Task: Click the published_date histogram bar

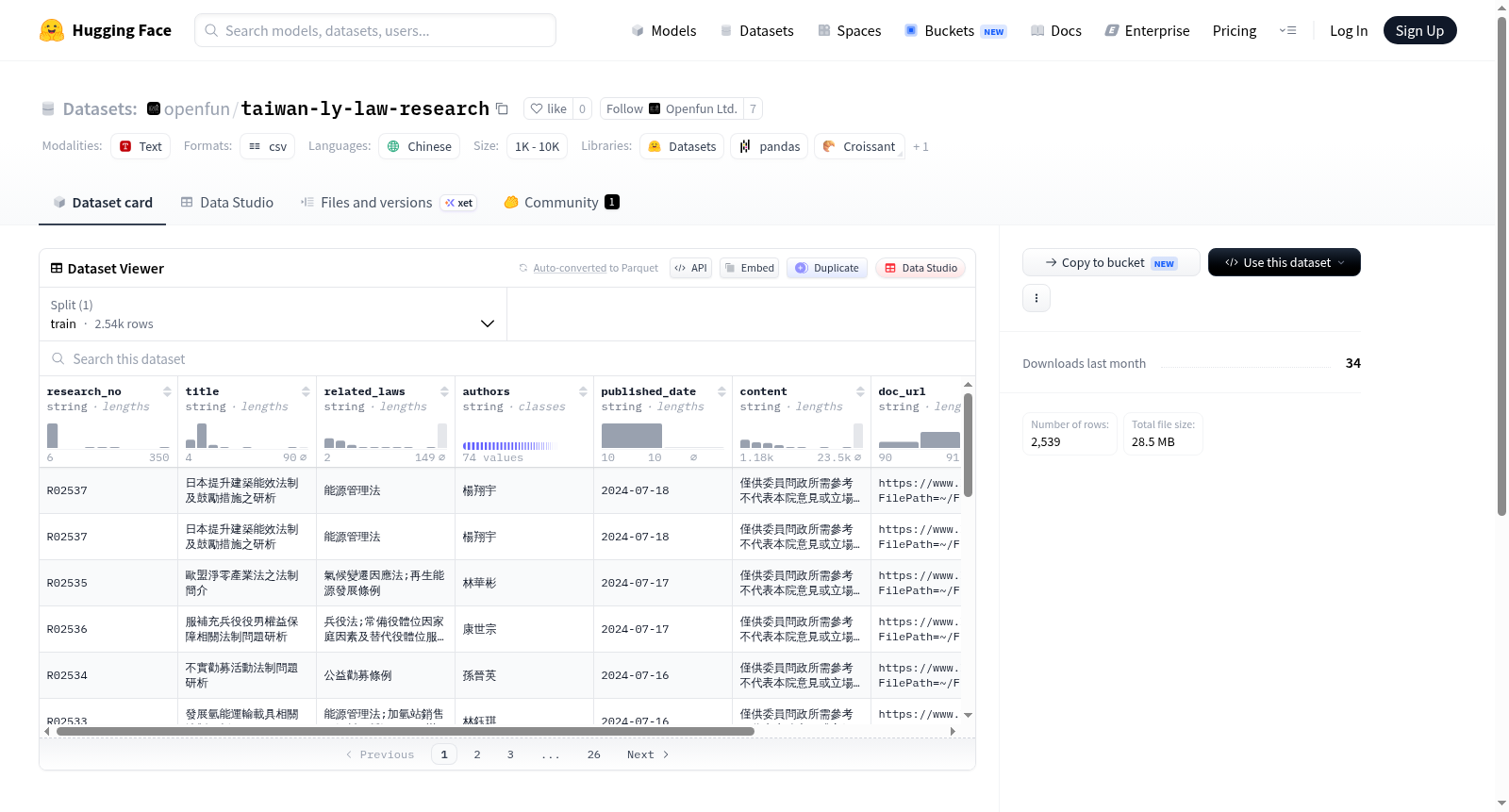Action: [x=632, y=436]
